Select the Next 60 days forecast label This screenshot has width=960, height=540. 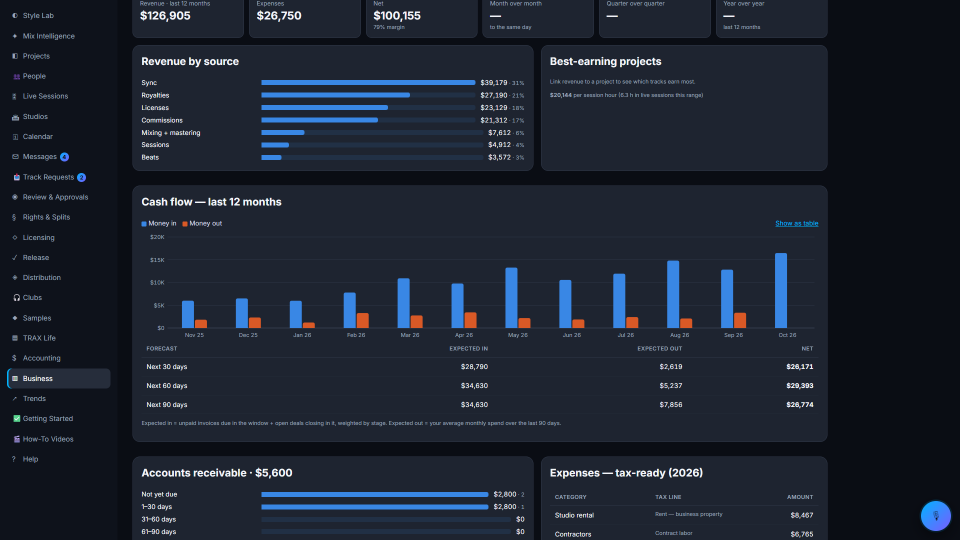coord(167,386)
